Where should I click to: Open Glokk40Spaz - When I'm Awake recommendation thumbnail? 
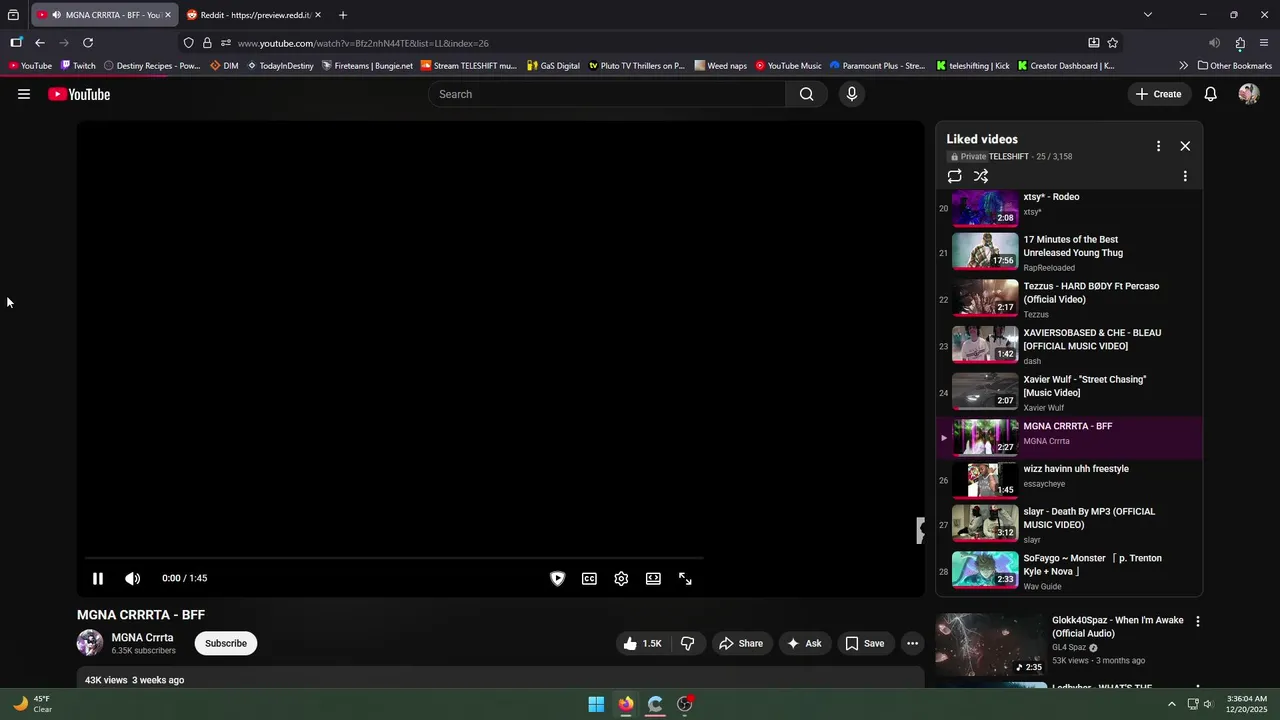[x=991, y=644]
